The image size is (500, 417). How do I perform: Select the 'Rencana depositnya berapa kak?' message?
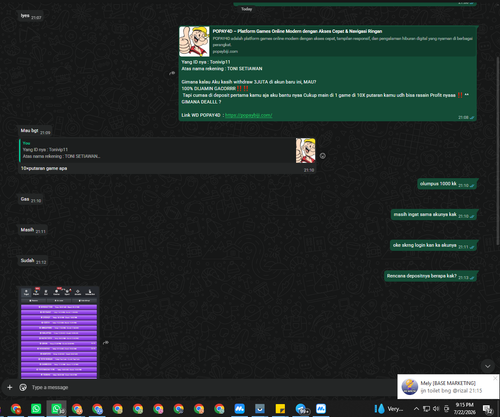[431, 276]
